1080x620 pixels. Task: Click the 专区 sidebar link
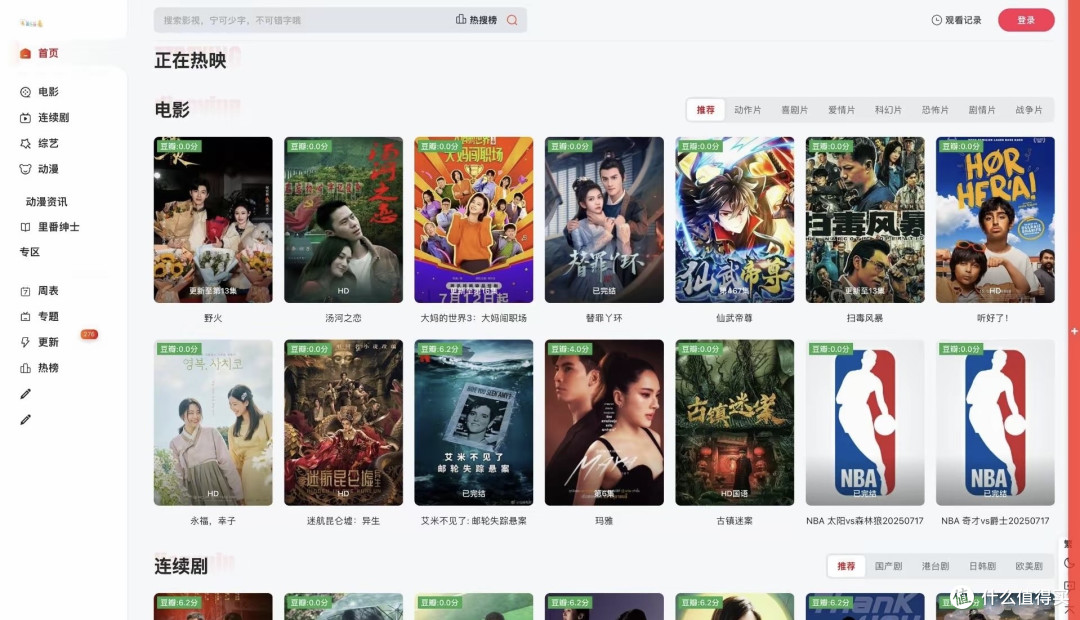click(x=30, y=252)
